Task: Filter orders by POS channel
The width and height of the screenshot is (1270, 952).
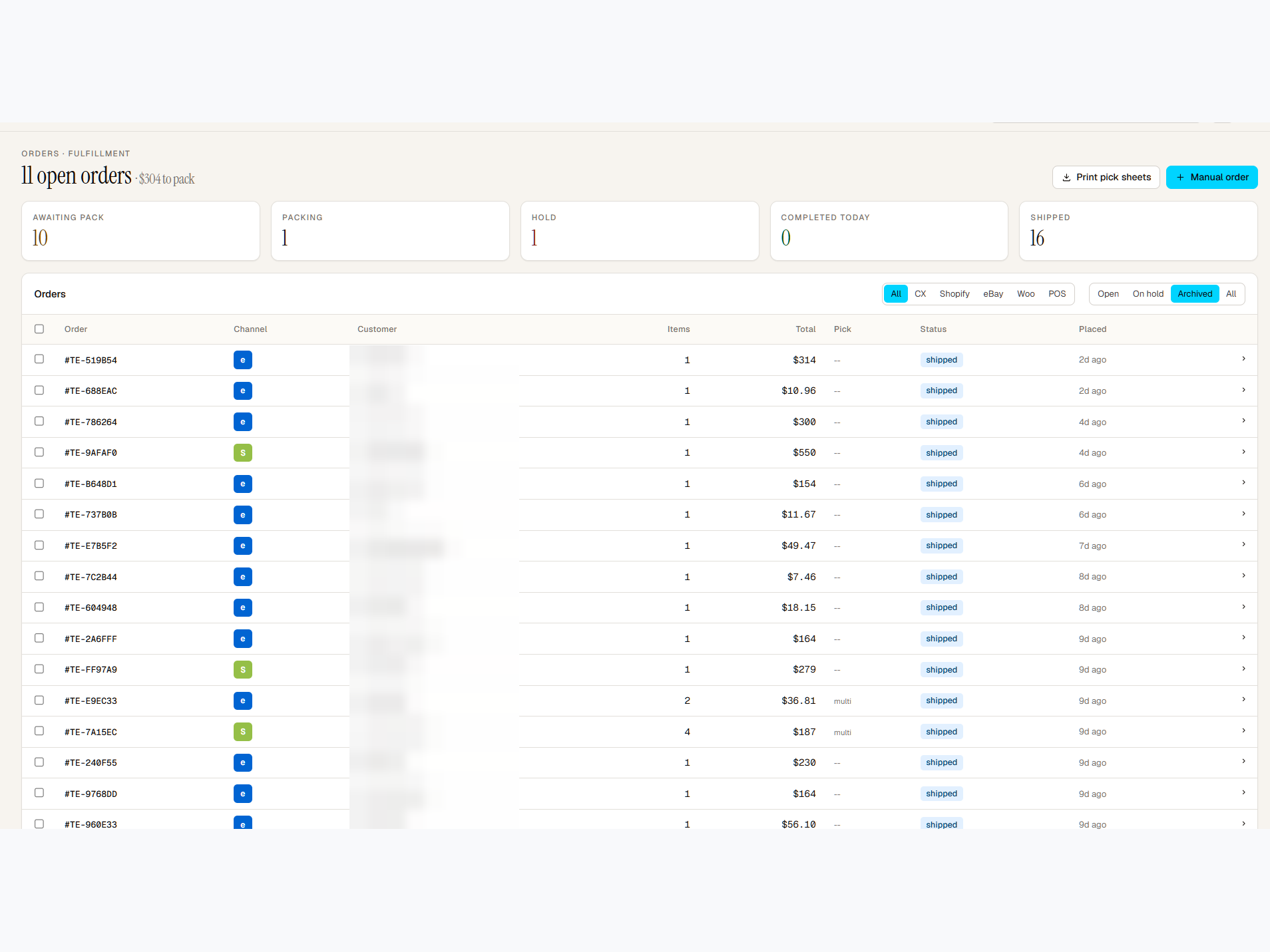Action: pos(1057,294)
